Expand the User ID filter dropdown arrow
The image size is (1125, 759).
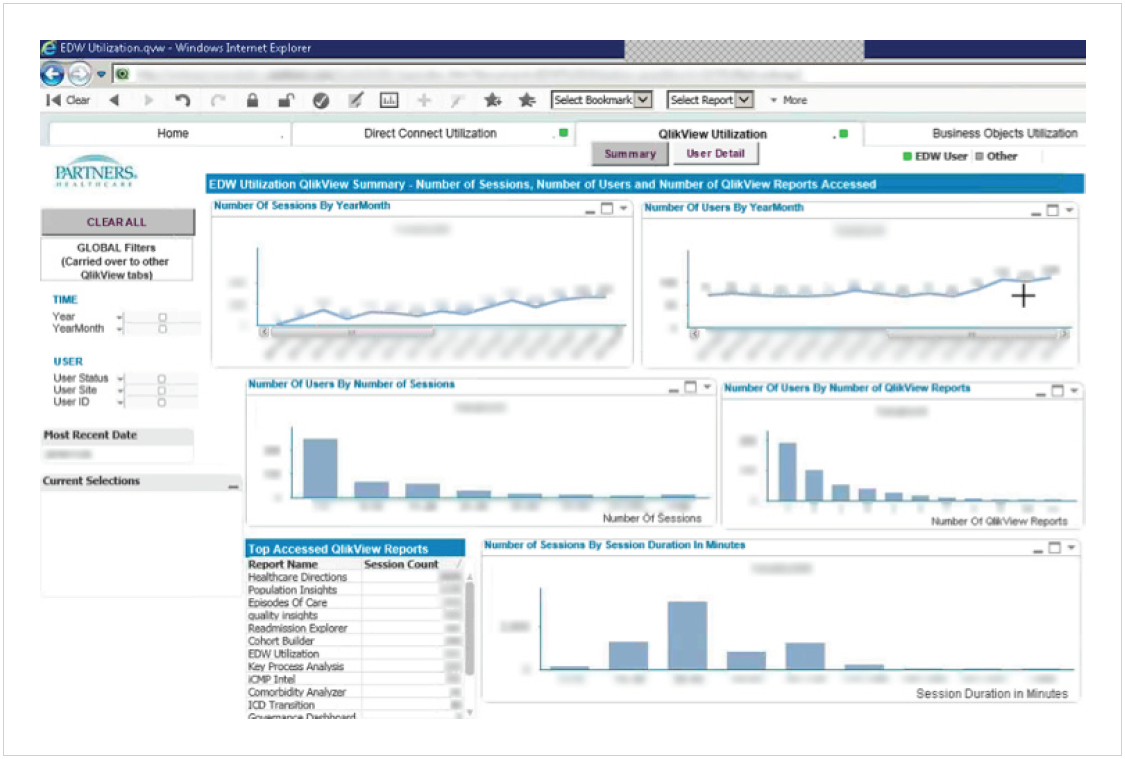(120, 402)
